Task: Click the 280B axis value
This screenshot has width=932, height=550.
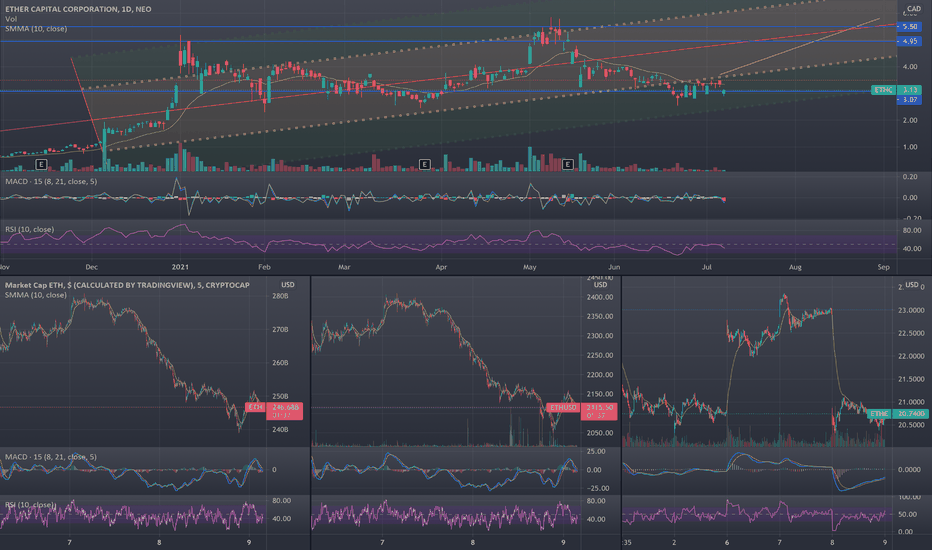Action: coord(280,296)
